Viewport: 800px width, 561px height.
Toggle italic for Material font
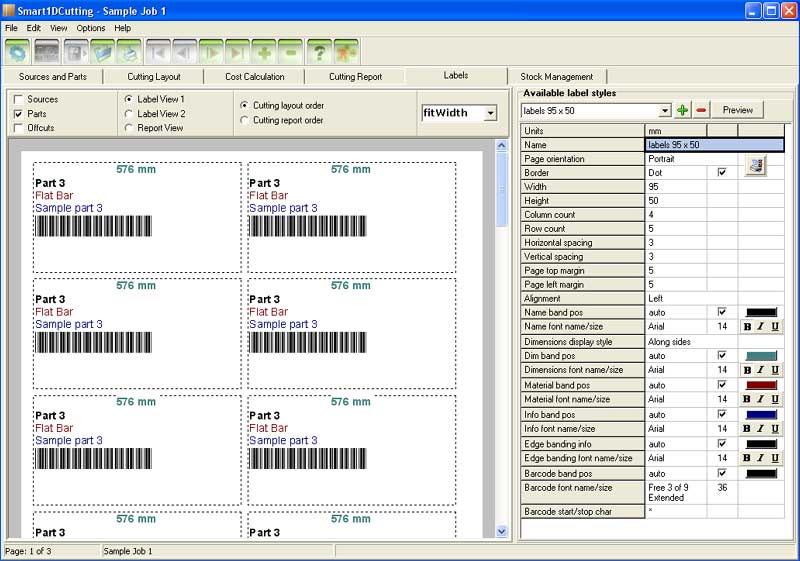pyautogui.click(x=761, y=399)
